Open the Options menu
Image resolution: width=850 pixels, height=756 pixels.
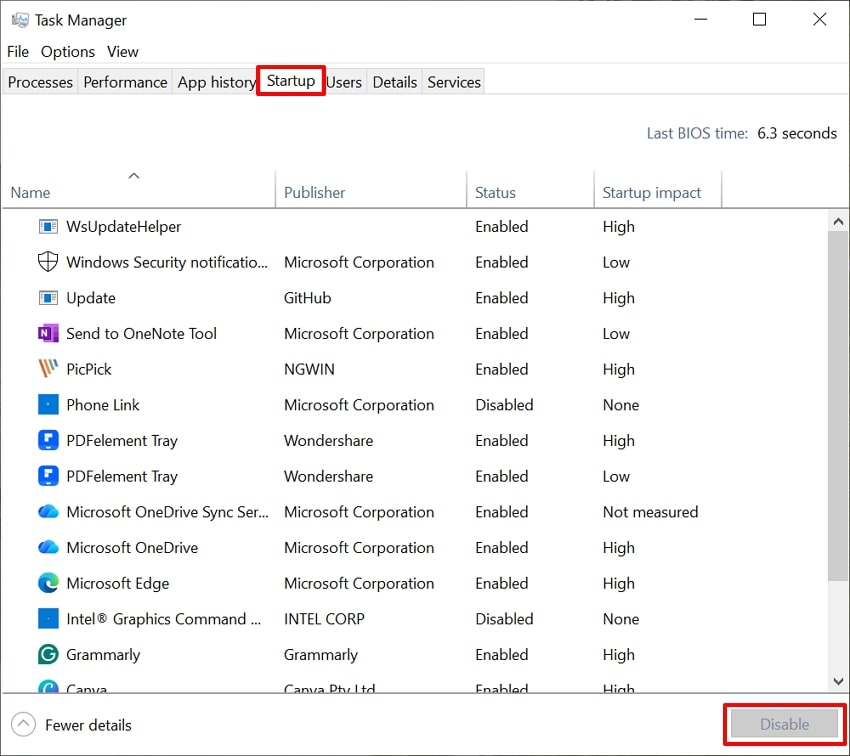point(67,51)
